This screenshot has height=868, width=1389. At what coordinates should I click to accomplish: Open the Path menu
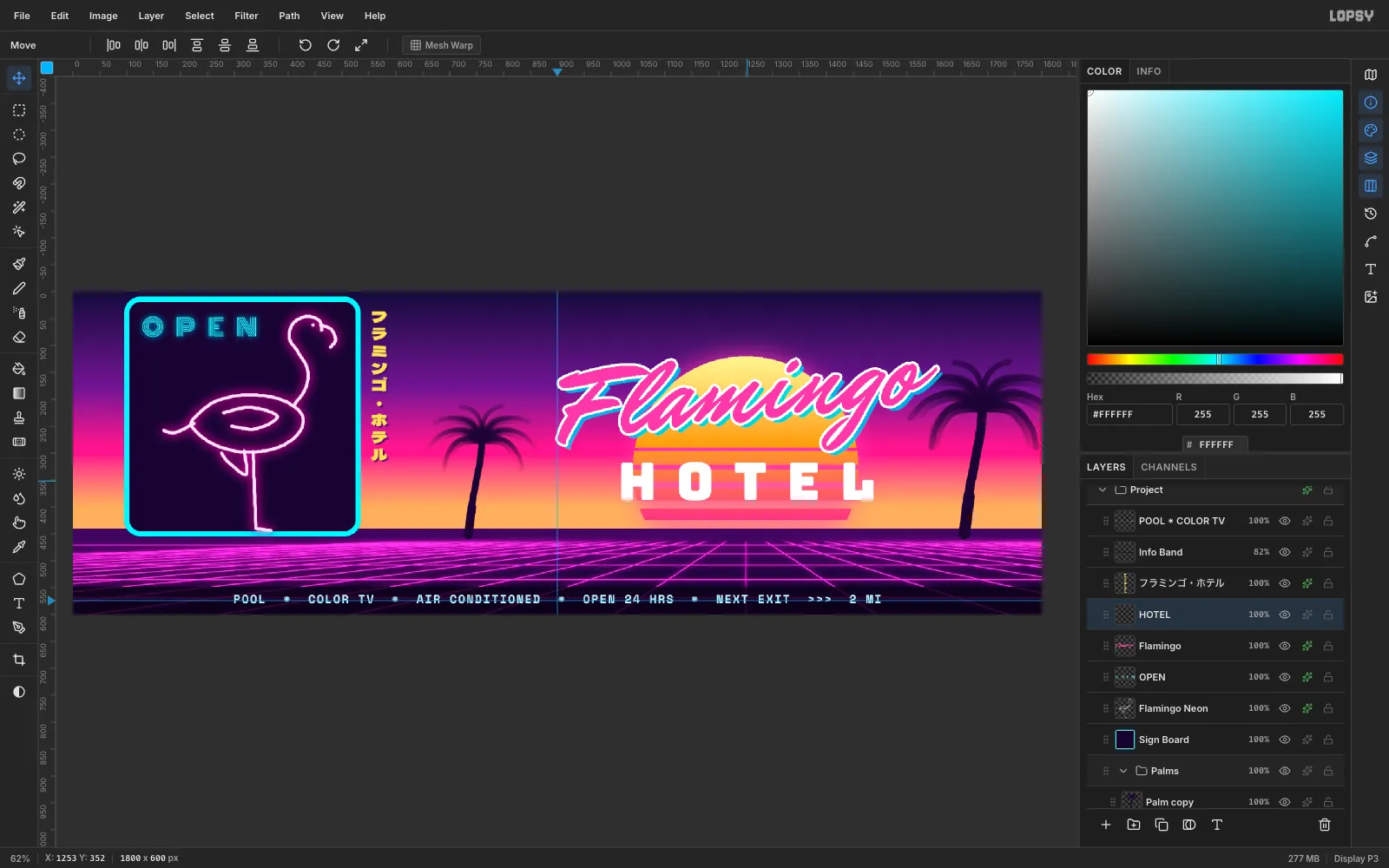(289, 16)
